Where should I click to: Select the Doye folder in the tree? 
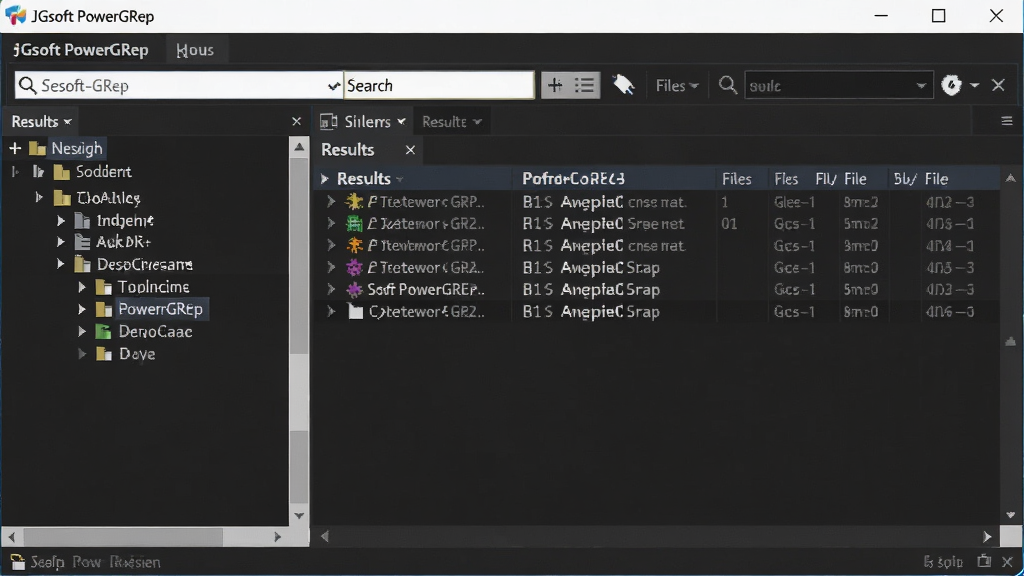coord(137,354)
